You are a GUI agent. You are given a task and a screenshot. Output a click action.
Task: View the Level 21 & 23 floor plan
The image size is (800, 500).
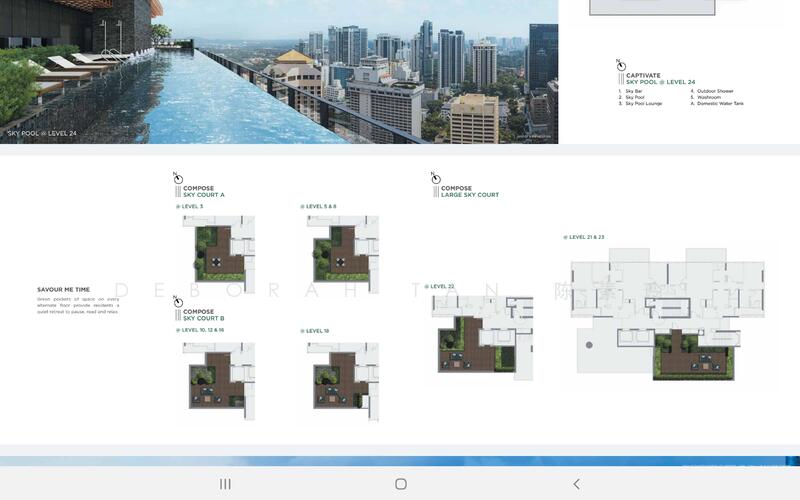click(x=667, y=315)
